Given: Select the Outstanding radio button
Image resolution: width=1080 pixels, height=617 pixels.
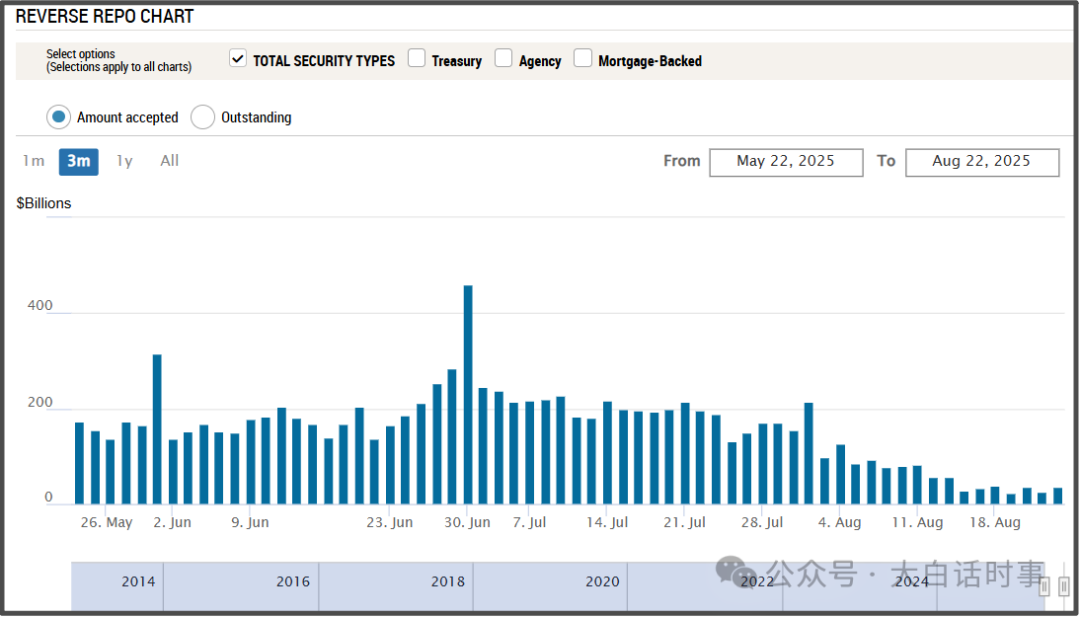Looking at the screenshot, I should [202, 117].
